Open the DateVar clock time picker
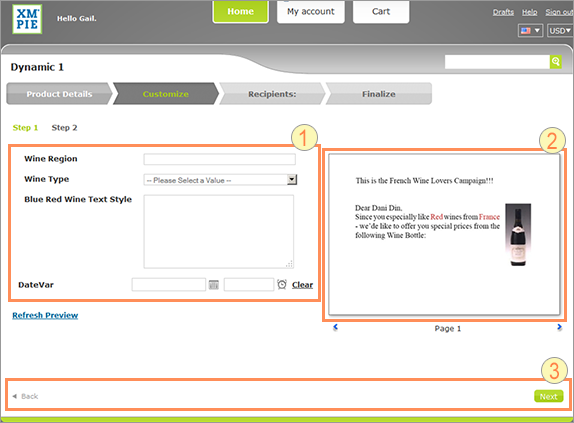Screen dimensions: 574x423 [x=282, y=284]
